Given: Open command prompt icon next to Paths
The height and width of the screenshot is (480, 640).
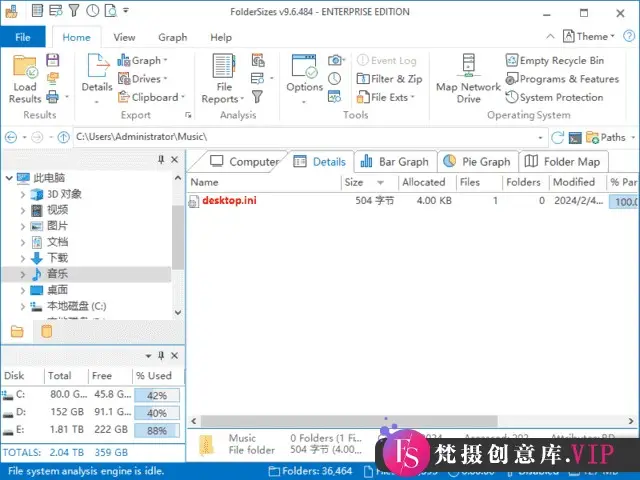Looking at the screenshot, I should tap(575, 138).
